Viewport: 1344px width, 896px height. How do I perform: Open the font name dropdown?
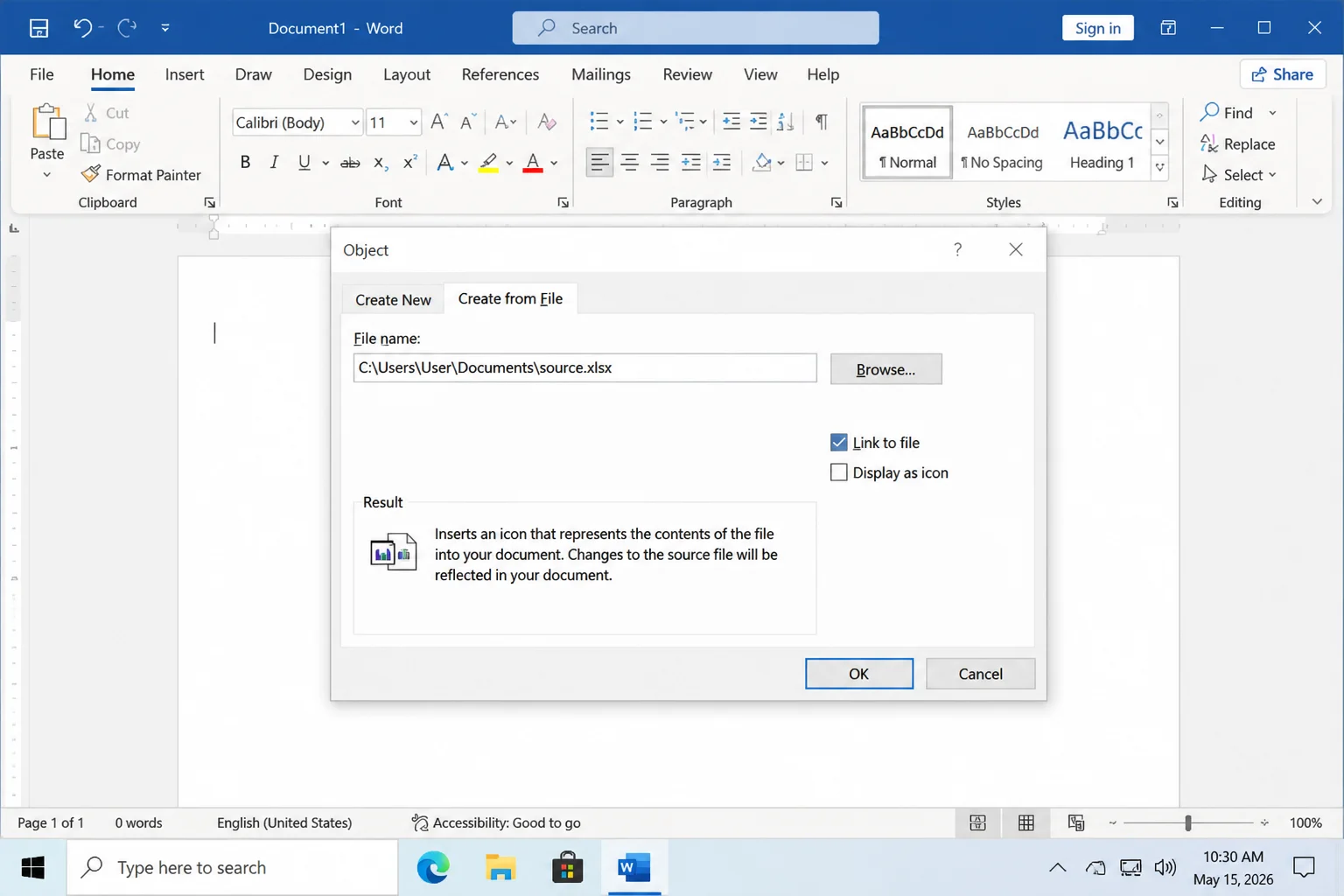(x=355, y=122)
